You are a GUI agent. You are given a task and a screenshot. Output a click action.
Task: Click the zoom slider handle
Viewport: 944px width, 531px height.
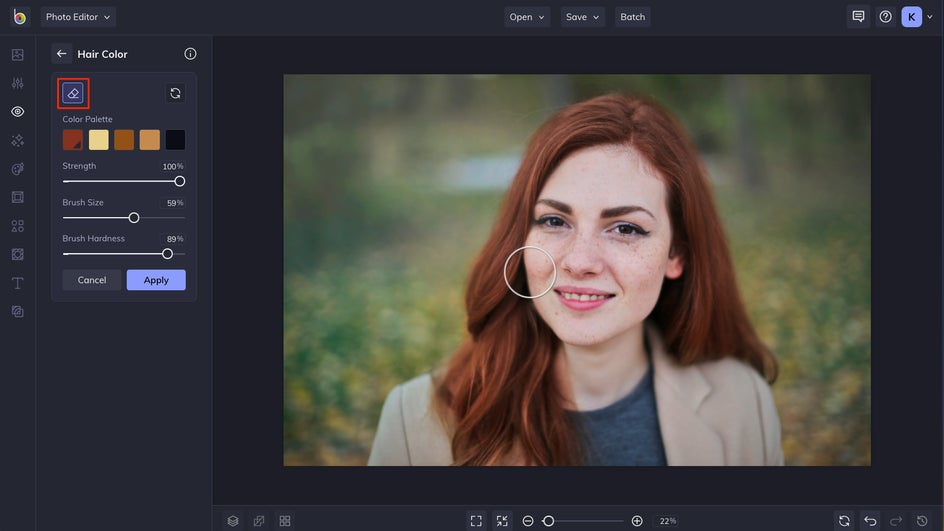point(548,521)
